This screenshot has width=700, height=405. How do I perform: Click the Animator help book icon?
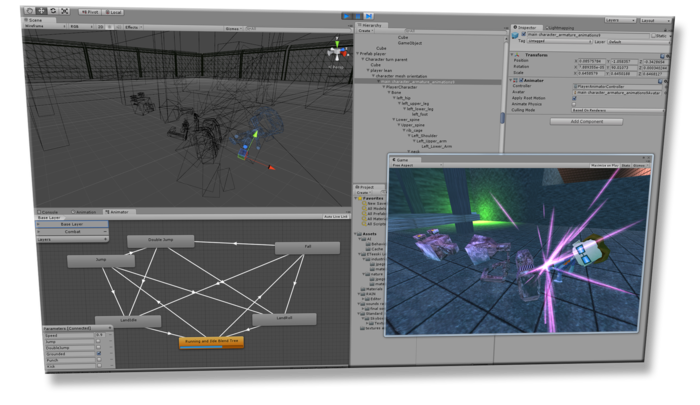click(x=660, y=82)
